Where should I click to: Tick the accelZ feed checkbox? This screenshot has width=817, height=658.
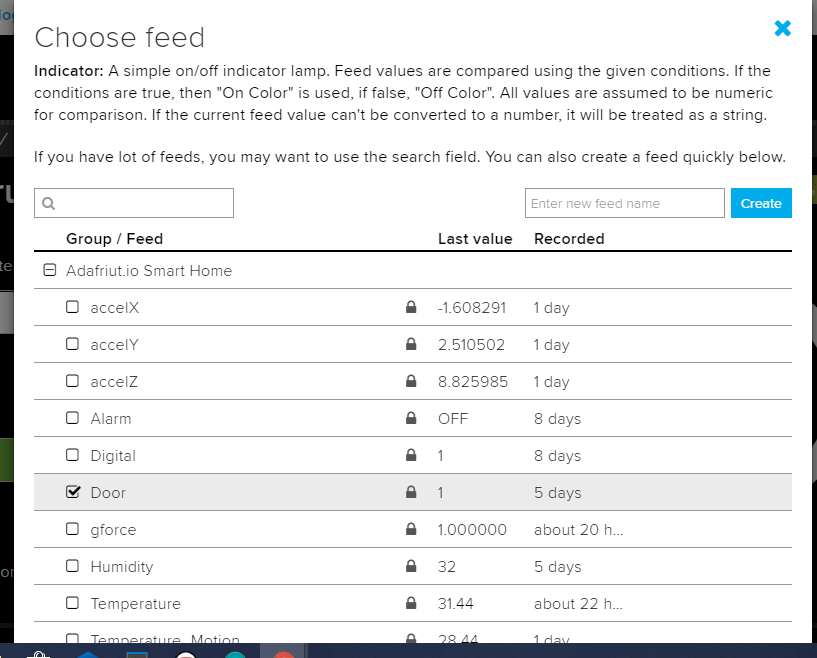[x=72, y=381]
